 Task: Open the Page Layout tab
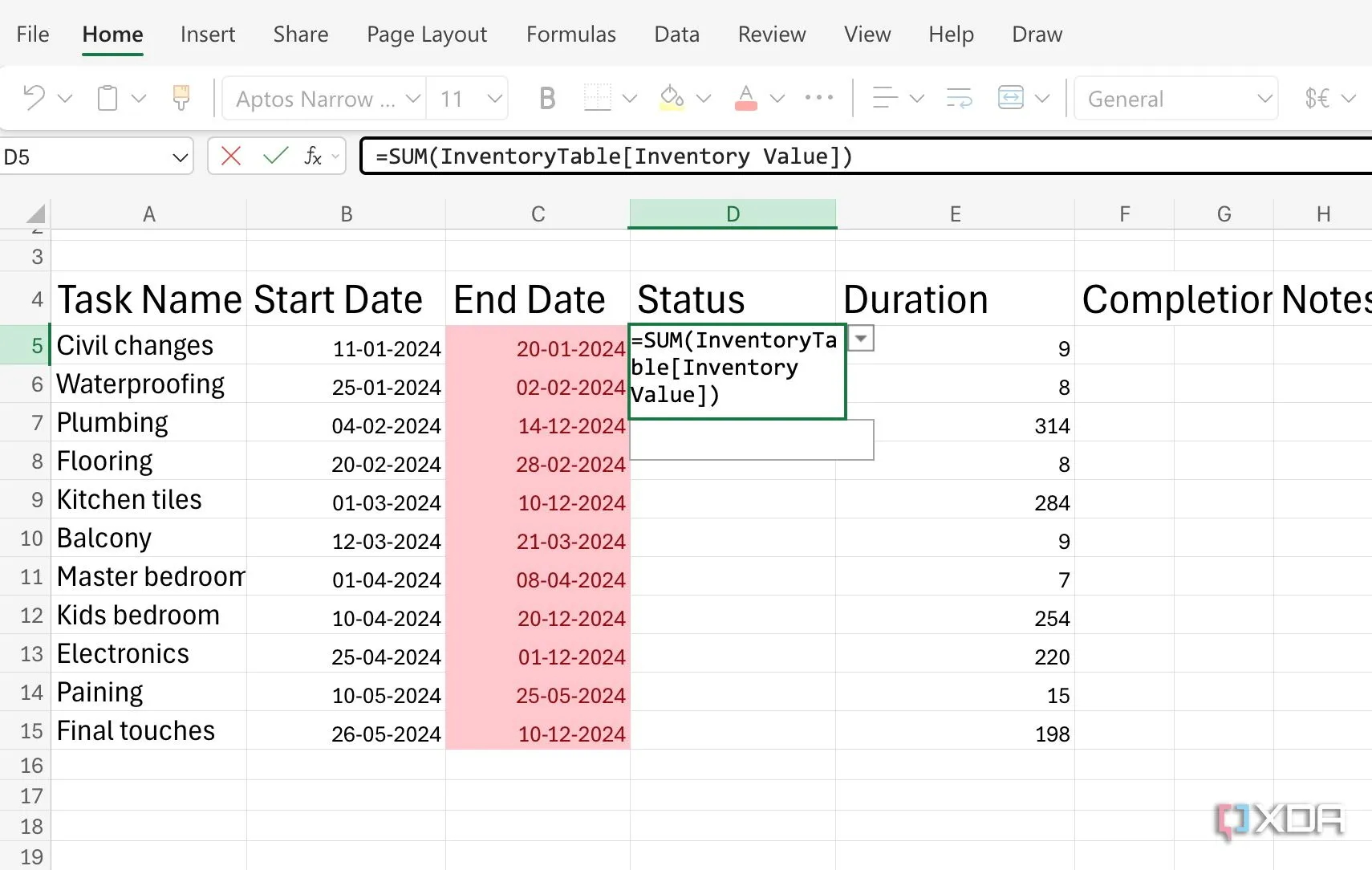tap(427, 35)
